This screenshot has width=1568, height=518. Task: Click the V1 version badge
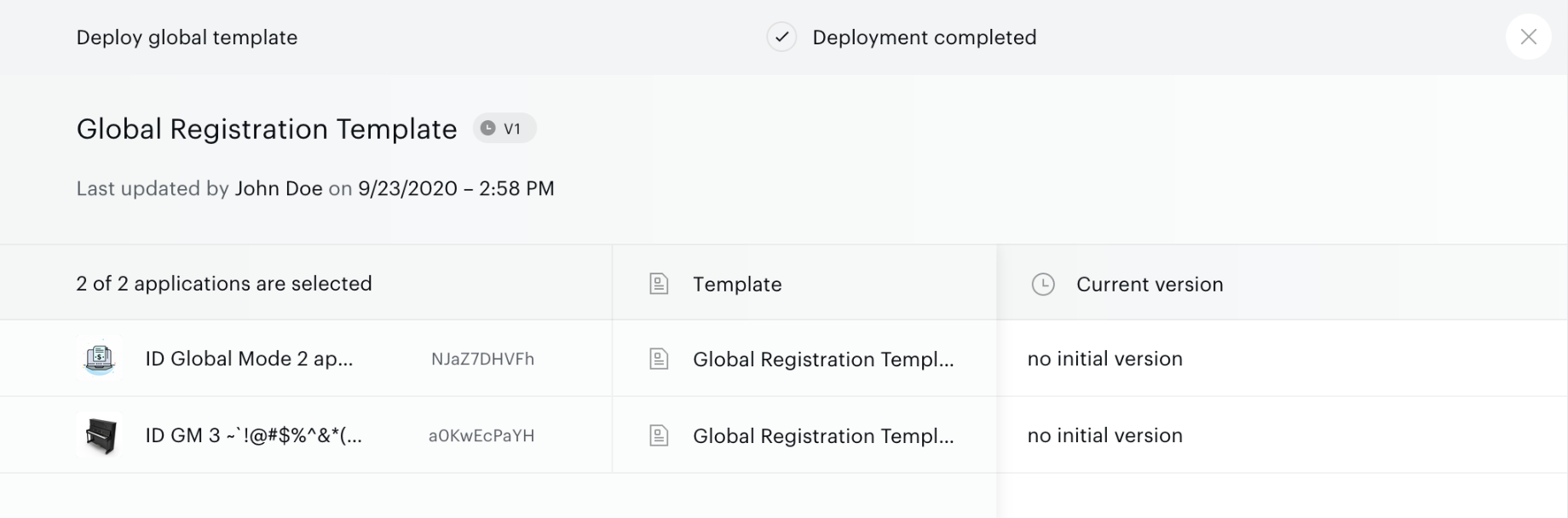coord(504,128)
